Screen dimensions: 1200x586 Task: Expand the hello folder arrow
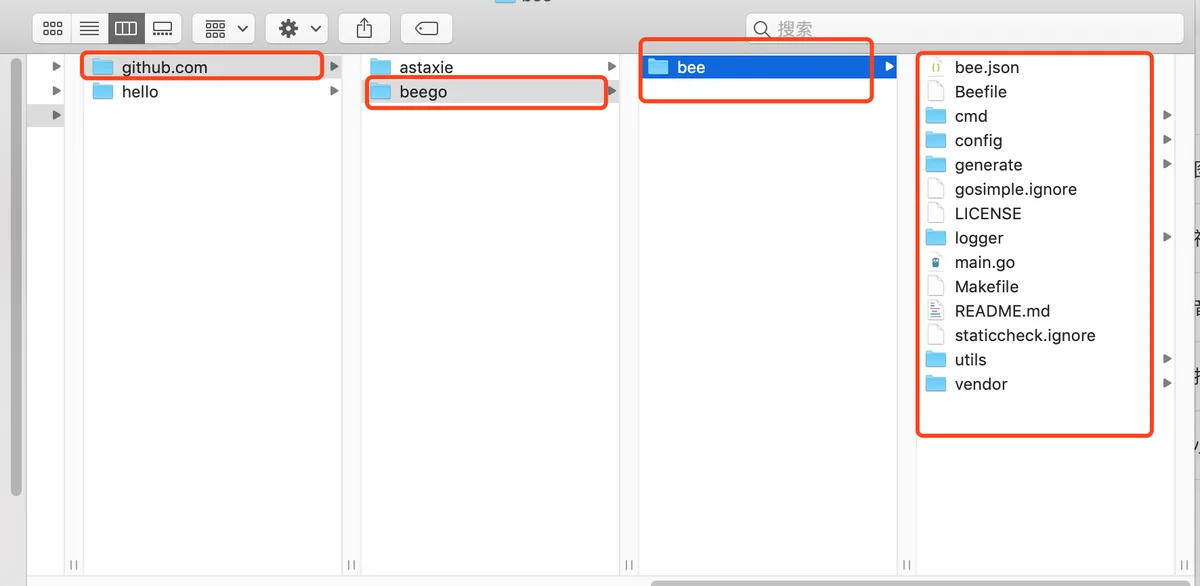pos(335,92)
